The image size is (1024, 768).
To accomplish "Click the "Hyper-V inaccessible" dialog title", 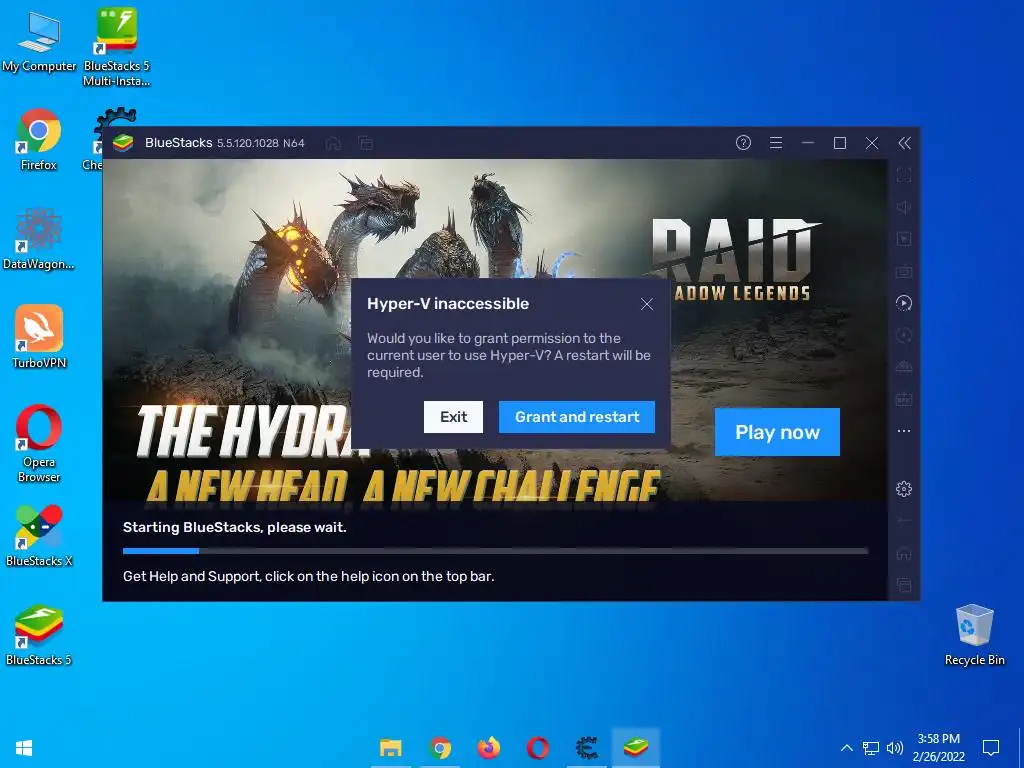I will pos(447,304).
